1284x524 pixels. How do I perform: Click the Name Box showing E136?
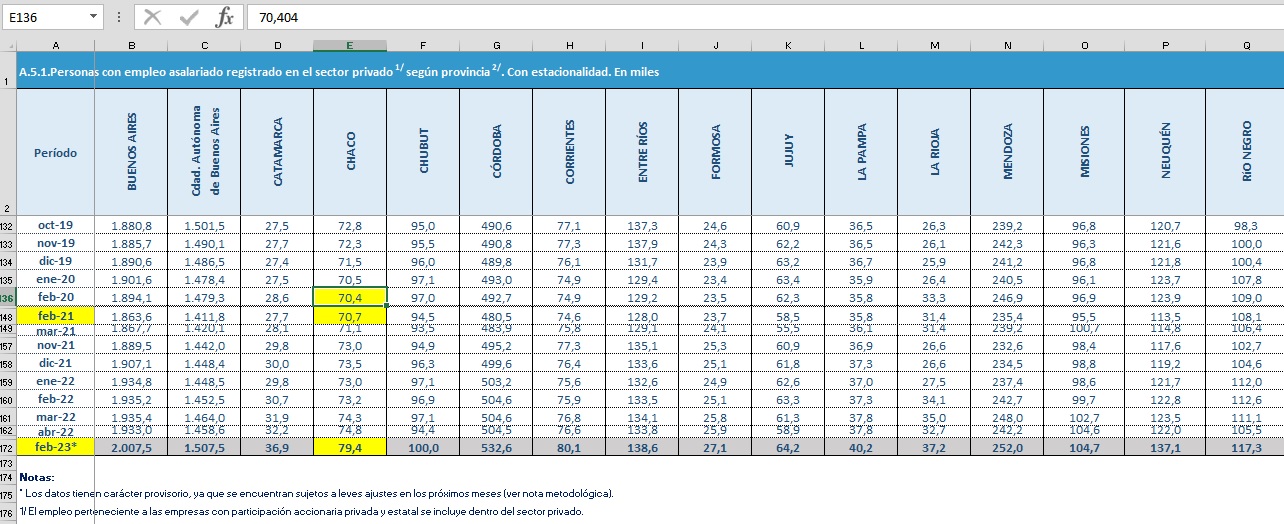point(46,17)
